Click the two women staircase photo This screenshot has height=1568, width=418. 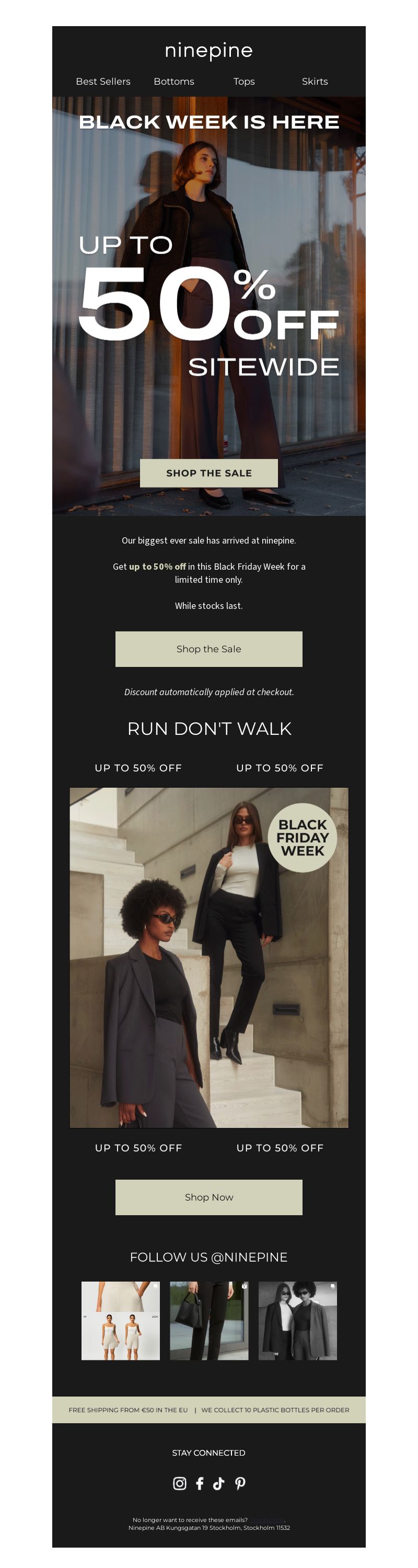click(x=208, y=957)
